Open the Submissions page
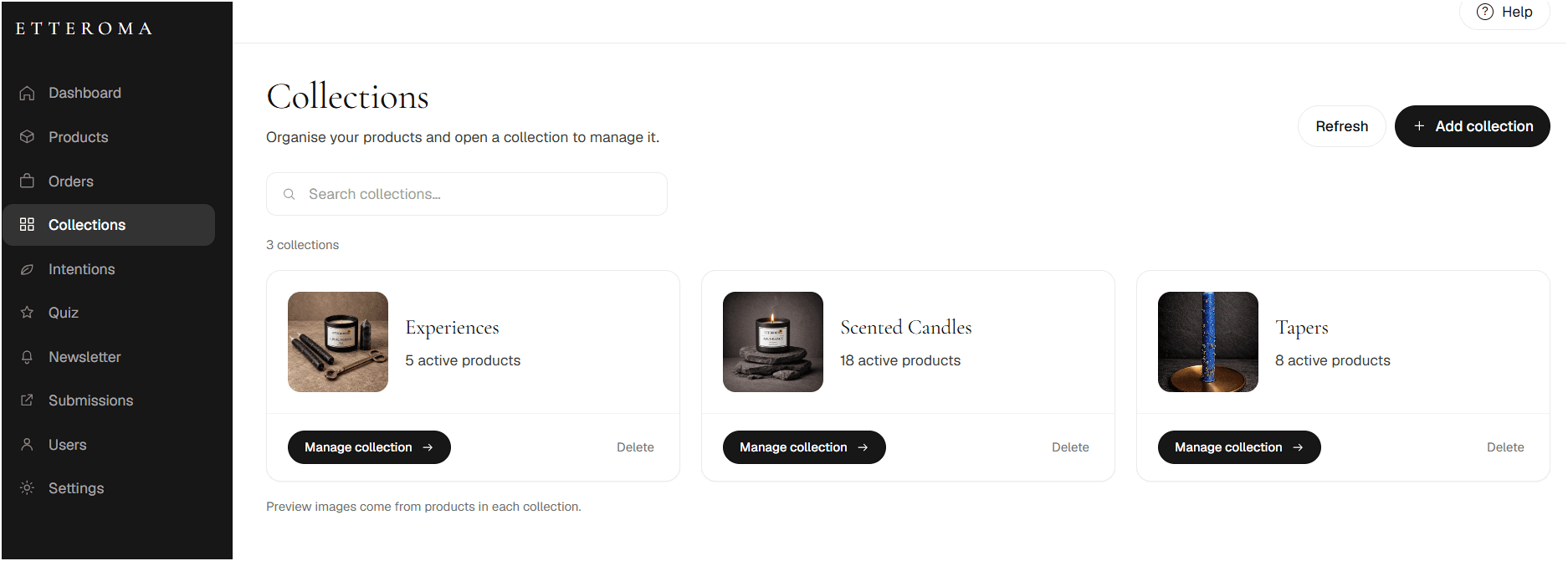 [x=109, y=400]
